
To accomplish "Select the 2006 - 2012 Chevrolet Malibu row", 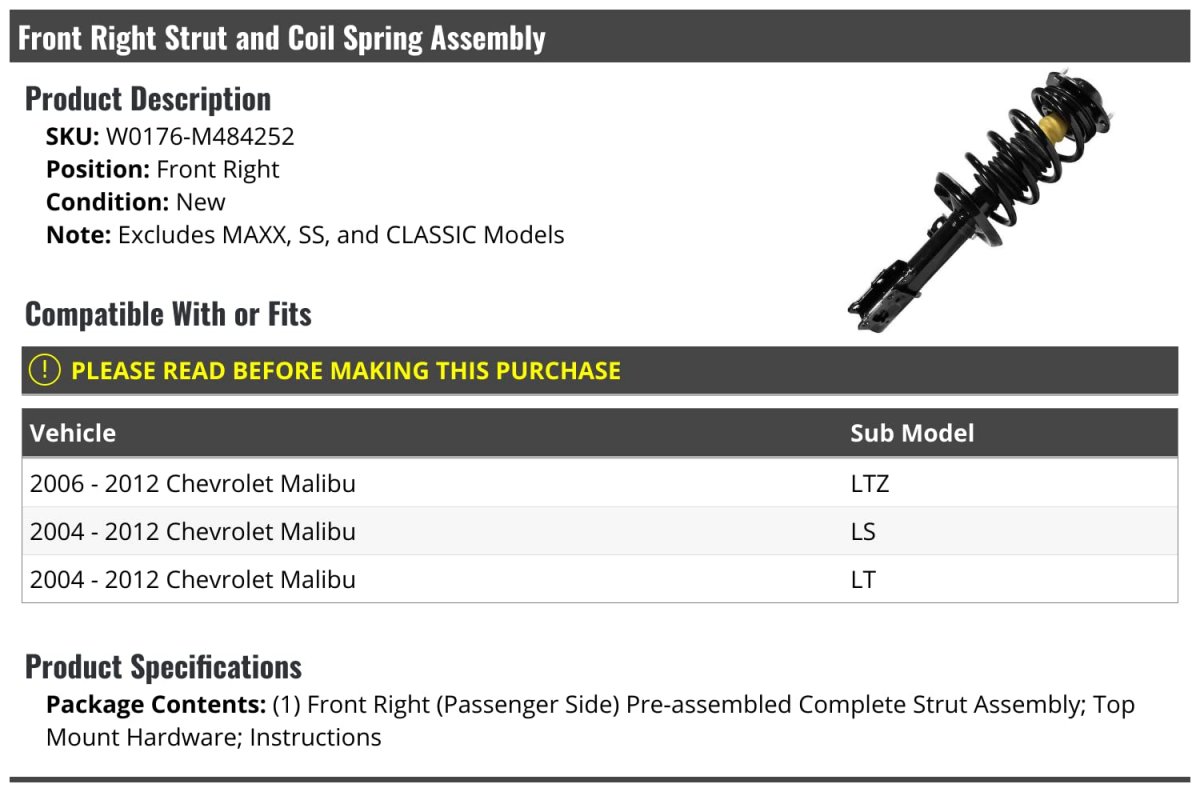I will tap(600, 483).
